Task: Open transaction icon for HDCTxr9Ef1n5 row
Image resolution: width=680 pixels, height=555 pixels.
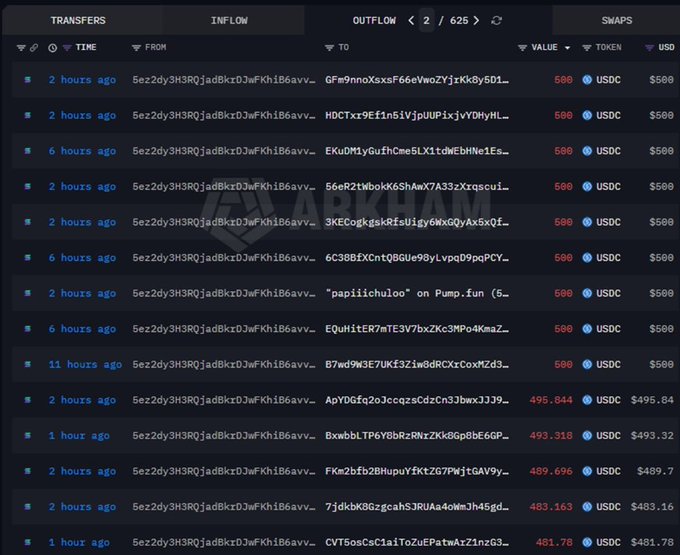Action: coord(27,115)
